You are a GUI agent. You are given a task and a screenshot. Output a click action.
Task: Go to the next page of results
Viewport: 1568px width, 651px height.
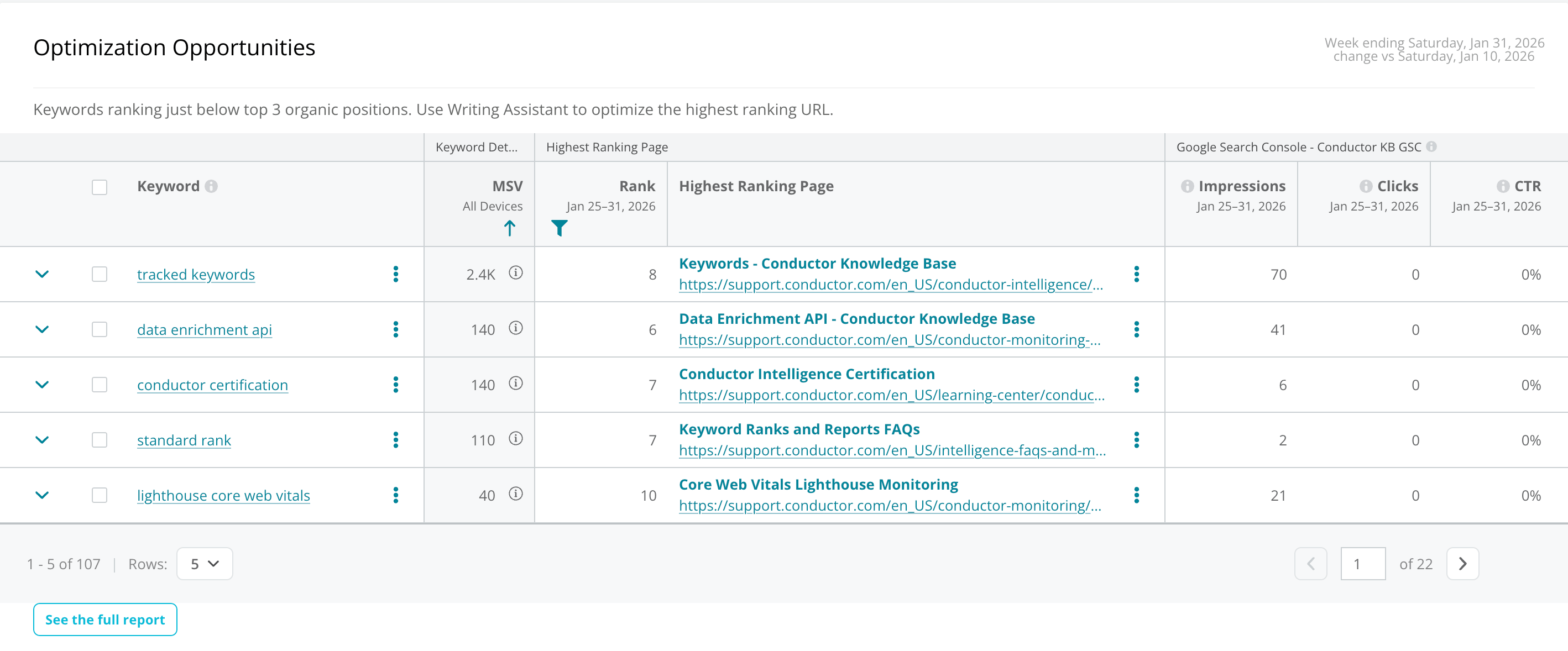(x=1462, y=564)
